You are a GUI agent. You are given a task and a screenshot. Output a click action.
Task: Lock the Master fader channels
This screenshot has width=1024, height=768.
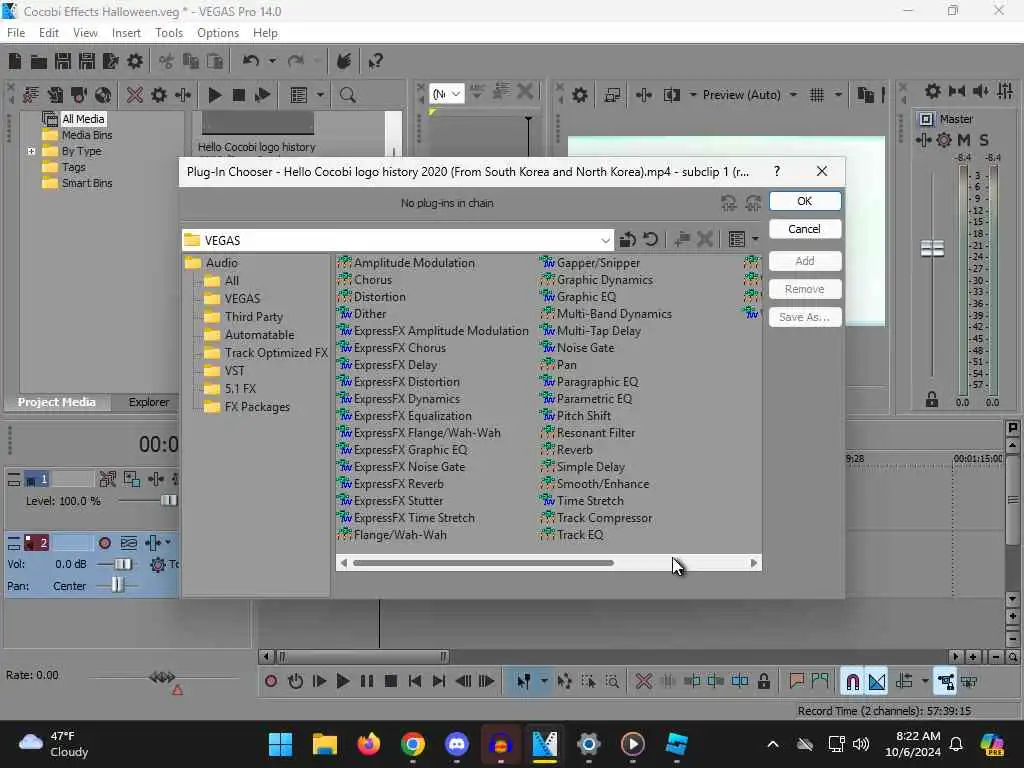[932, 400]
